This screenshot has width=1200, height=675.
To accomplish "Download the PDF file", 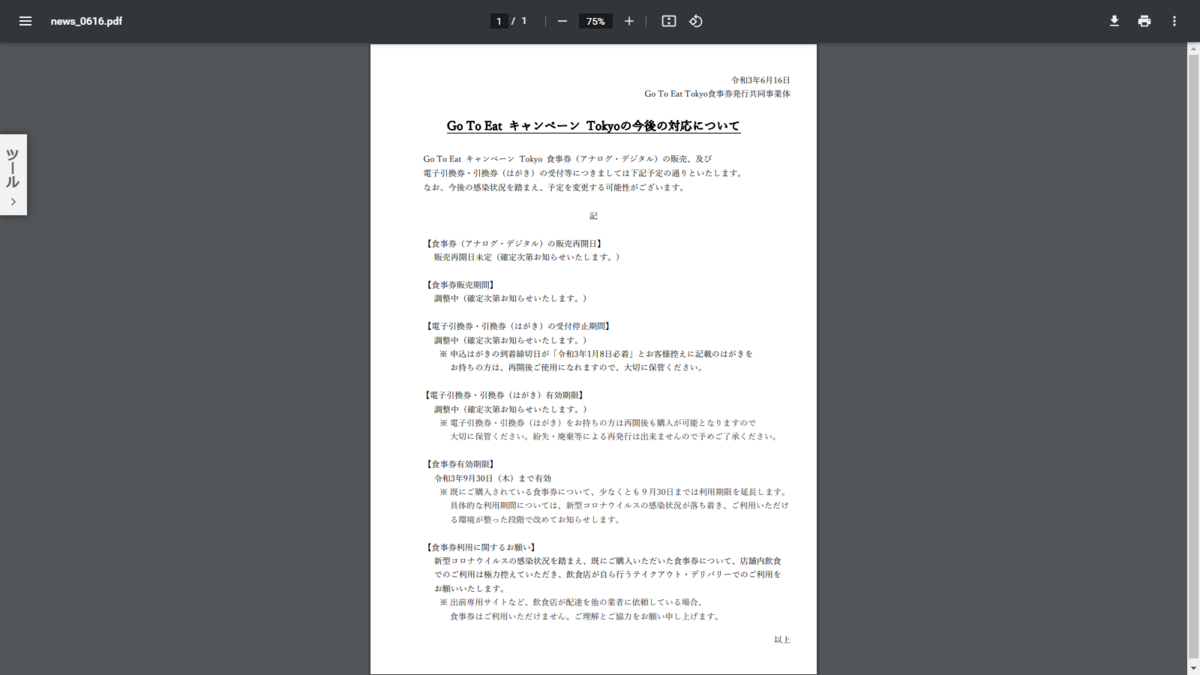I will pos(1114,21).
